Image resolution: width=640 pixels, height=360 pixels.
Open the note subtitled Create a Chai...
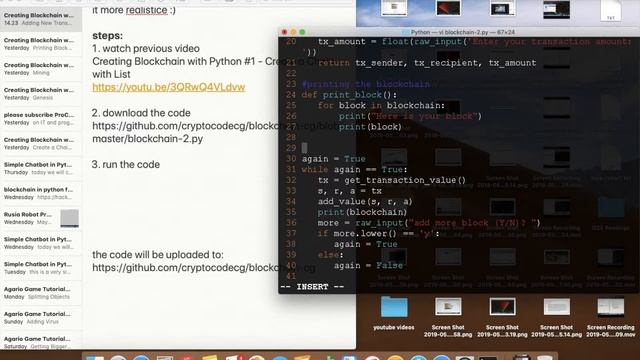pyautogui.click(x=41, y=144)
